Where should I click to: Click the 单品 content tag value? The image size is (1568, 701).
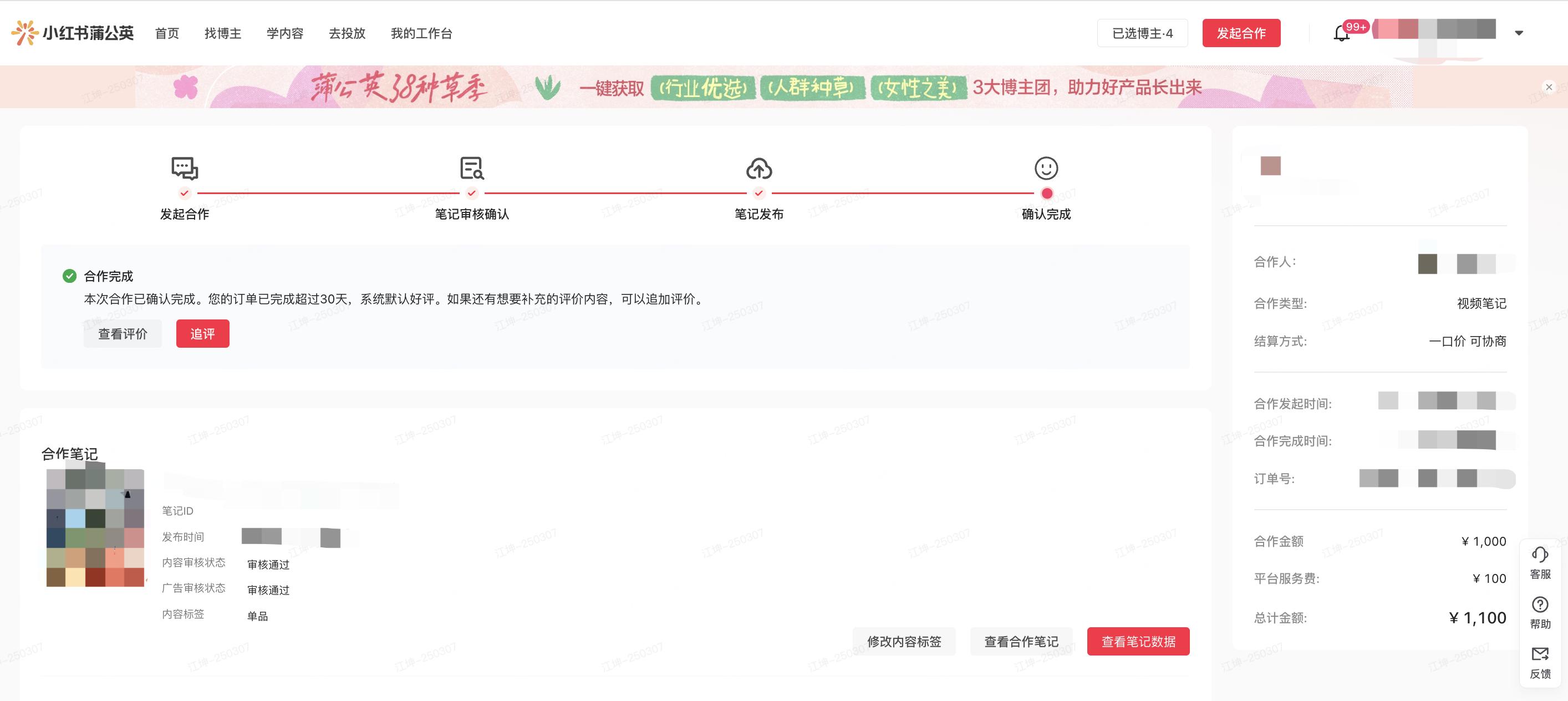257,616
